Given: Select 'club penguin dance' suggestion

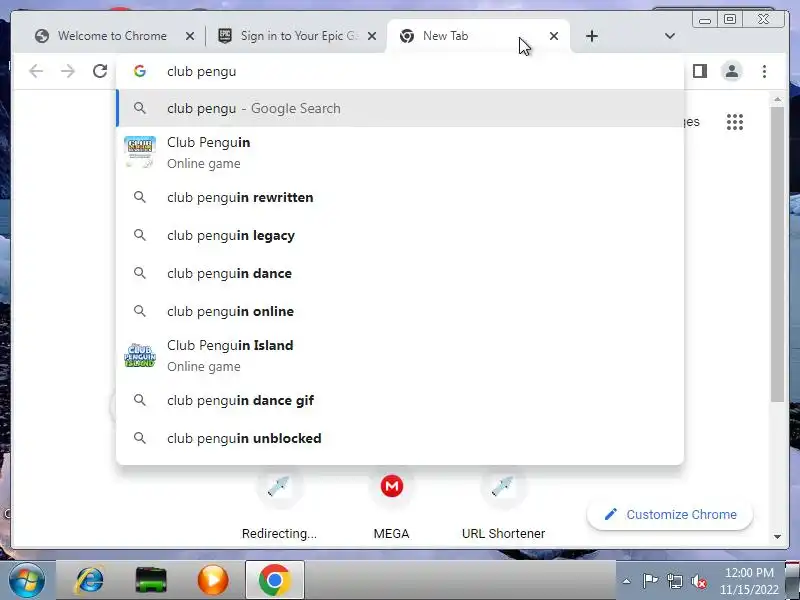Looking at the screenshot, I should (x=401, y=273).
